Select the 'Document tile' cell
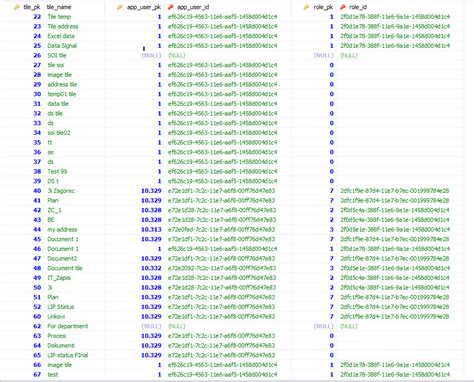The height and width of the screenshot is (382, 474). pos(65,268)
